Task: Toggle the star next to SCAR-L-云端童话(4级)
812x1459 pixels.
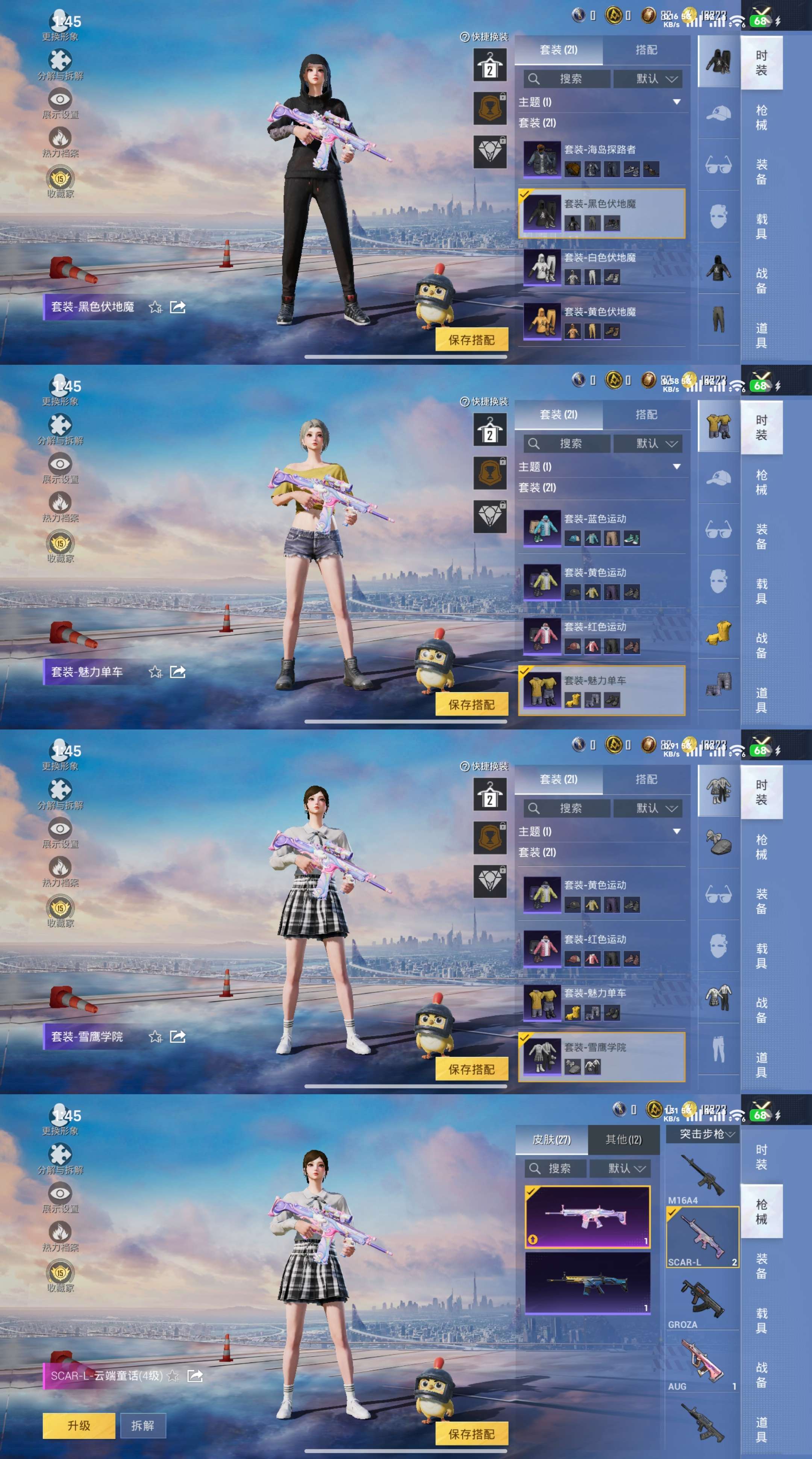Action: [173, 1376]
